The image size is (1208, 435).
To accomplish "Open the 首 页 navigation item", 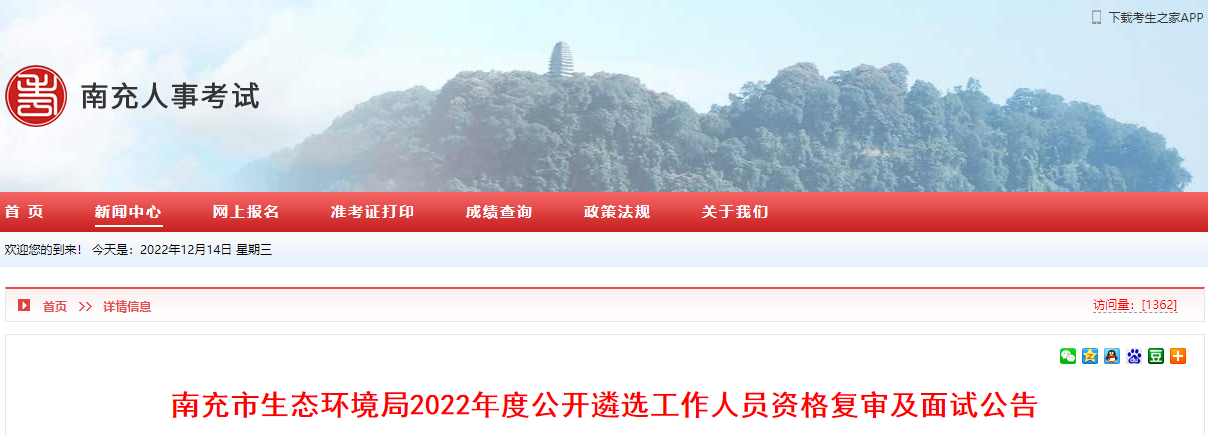I will (24, 212).
